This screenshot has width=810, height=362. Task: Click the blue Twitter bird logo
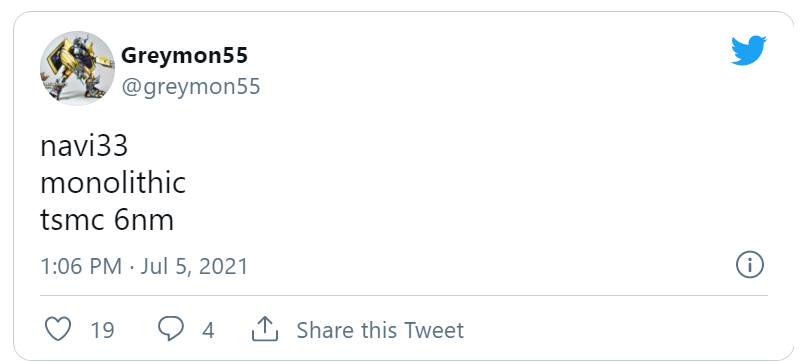tap(749, 50)
